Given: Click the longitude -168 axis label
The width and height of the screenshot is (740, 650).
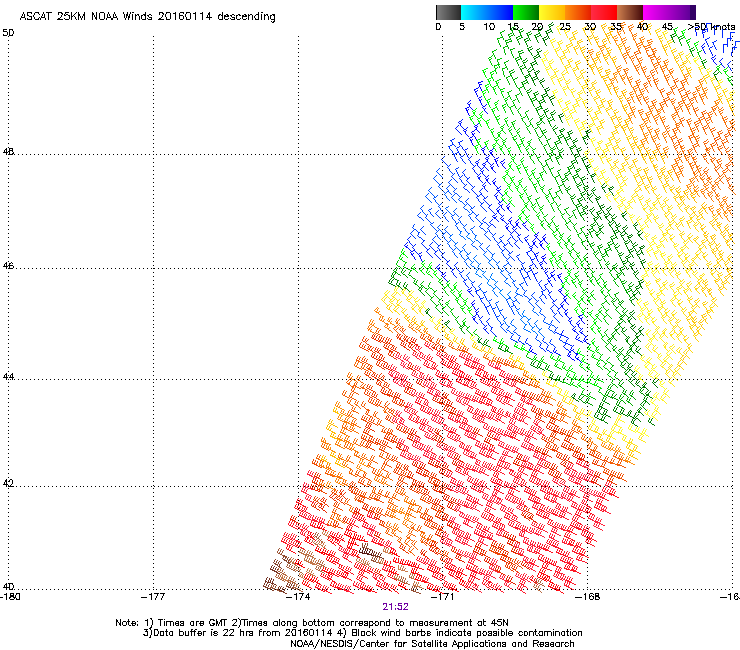Looking at the screenshot, I should click(x=588, y=597).
